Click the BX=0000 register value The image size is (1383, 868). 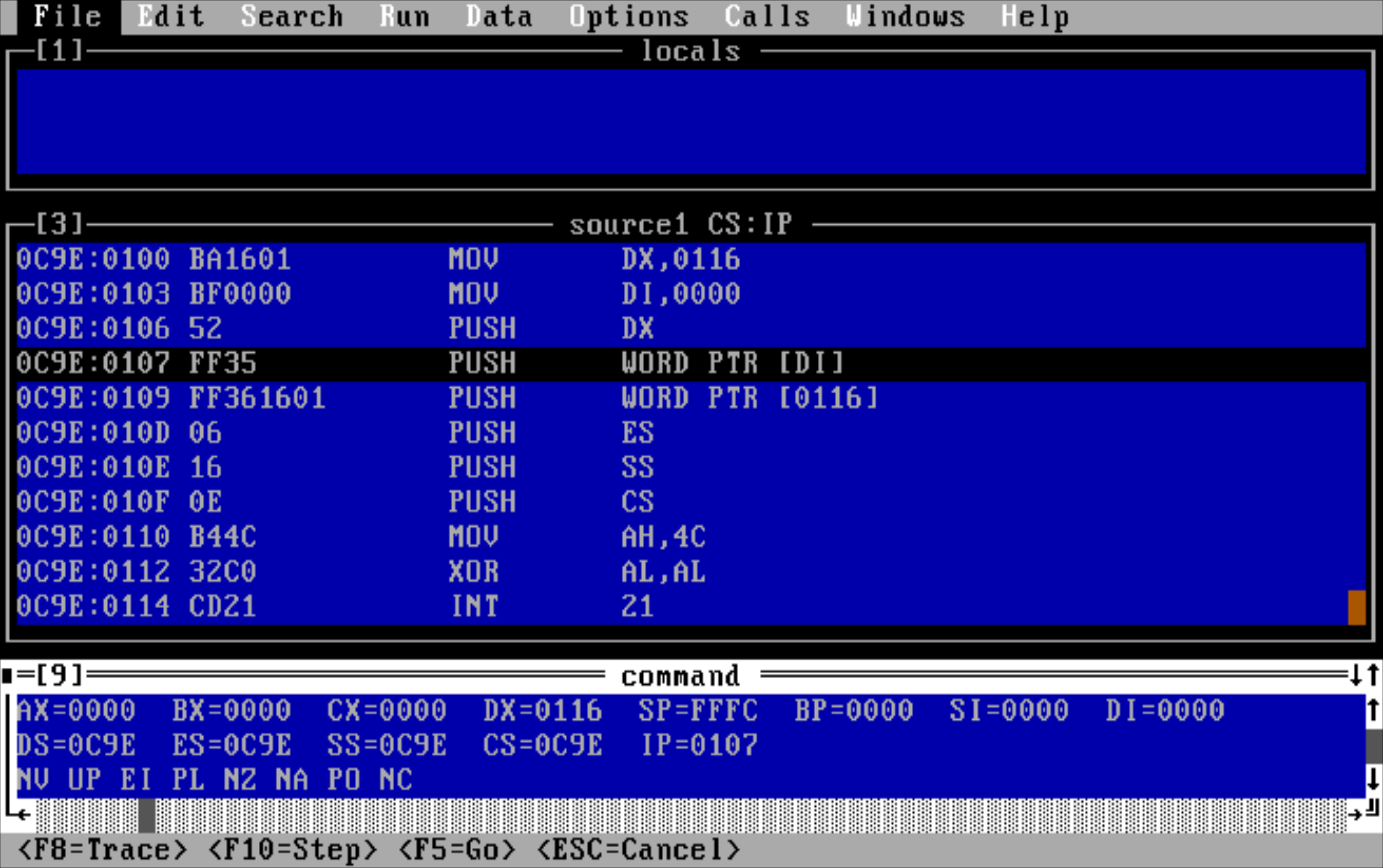point(232,711)
